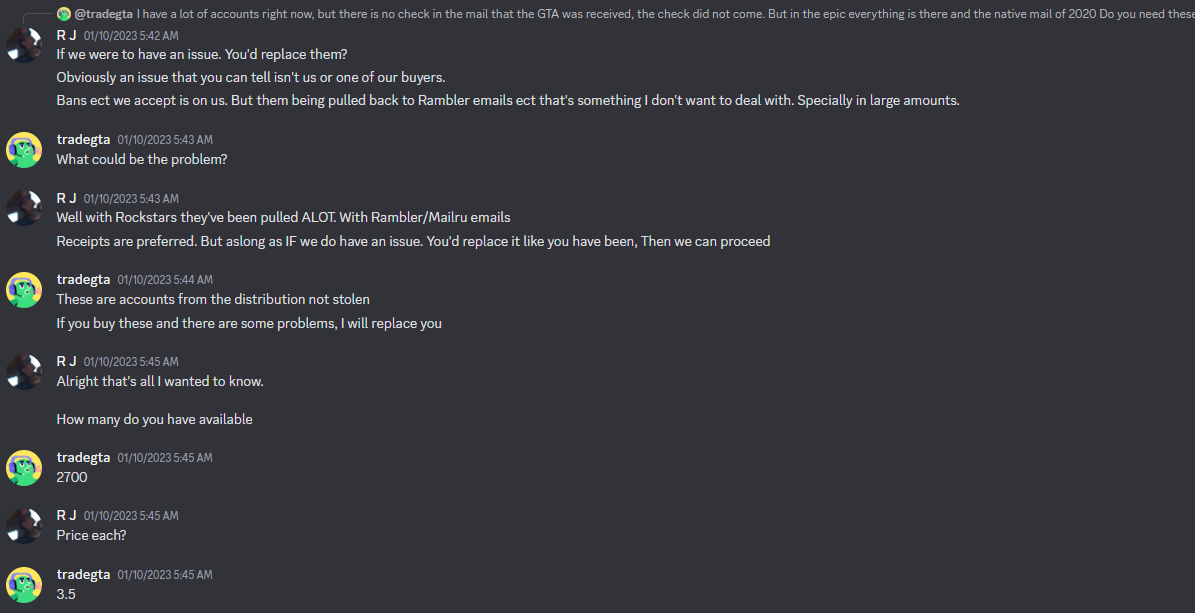
Task: Open R J's username above 'Price each?'
Action: coord(66,515)
